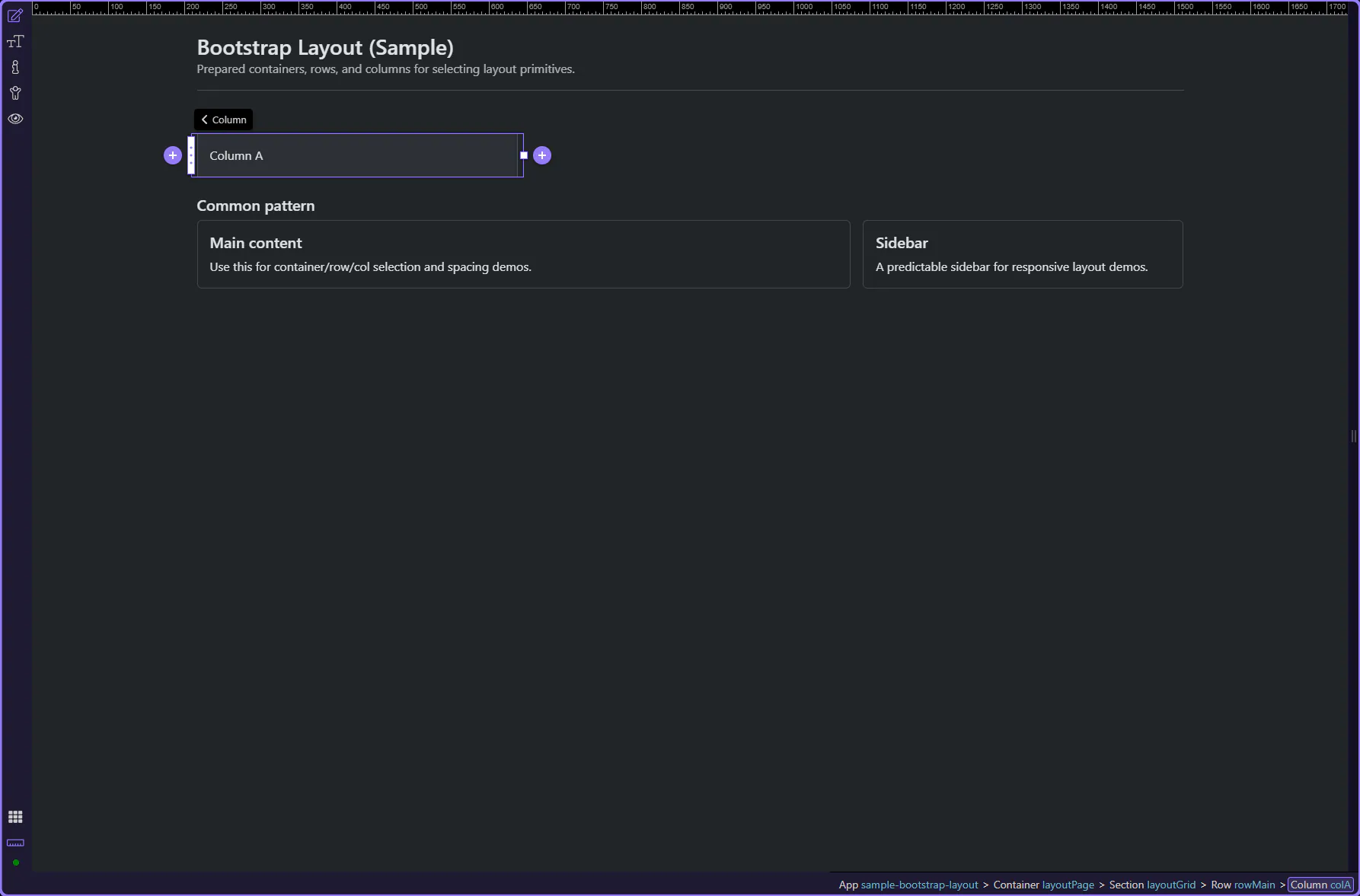The height and width of the screenshot is (896, 1360).
Task: Add a column before Column A
Action: coord(173,155)
